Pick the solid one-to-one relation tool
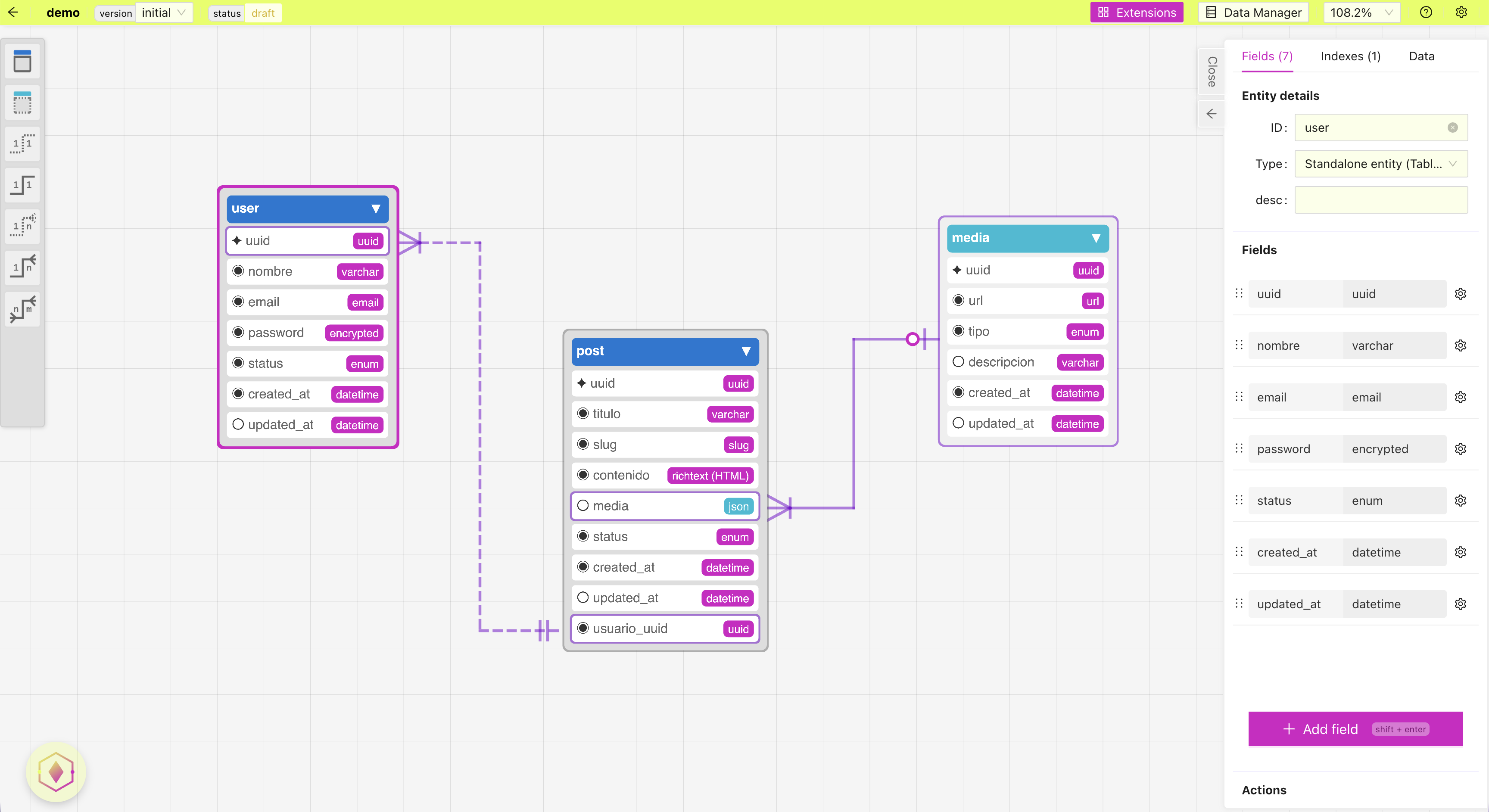Image resolution: width=1489 pixels, height=812 pixels. coord(22,185)
